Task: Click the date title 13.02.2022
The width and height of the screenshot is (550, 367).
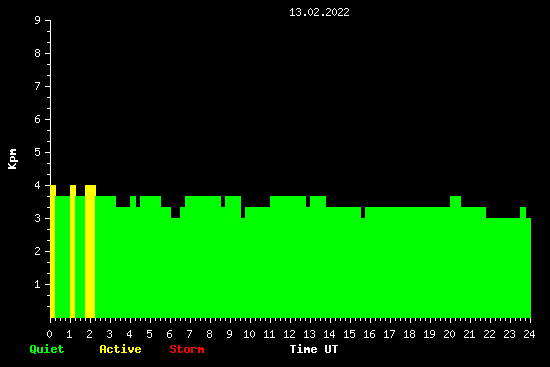Action: pyautogui.click(x=319, y=13)
